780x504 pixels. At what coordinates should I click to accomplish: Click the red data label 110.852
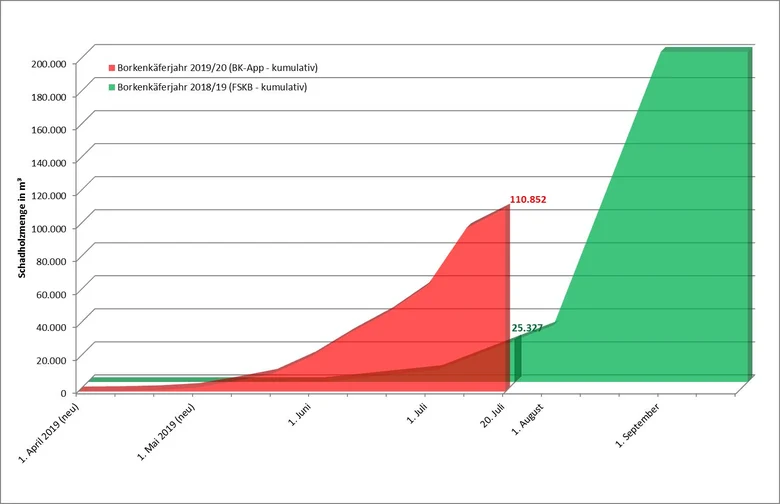(x=528, y=200)
